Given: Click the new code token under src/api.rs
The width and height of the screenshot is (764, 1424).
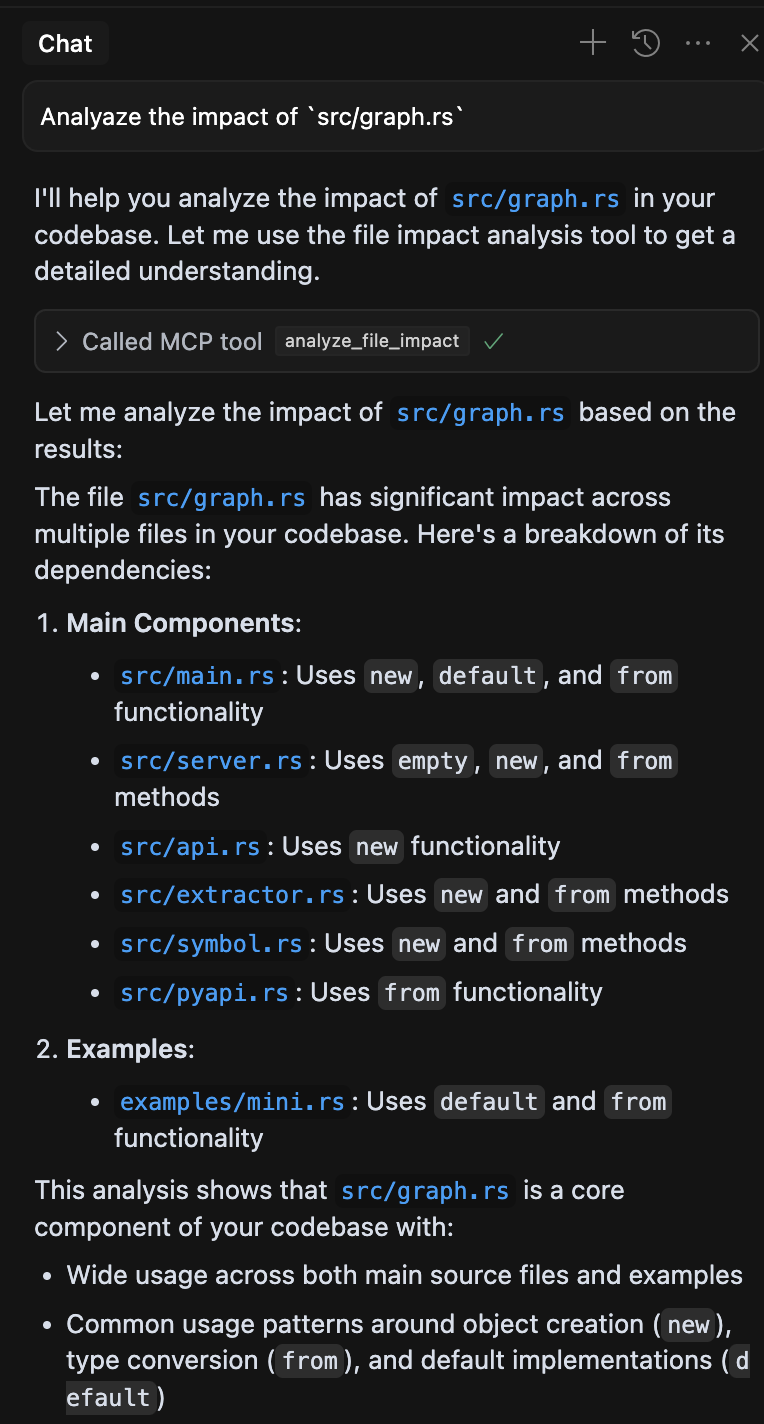Looking at the screenshot, I should (x=376, y=846).
